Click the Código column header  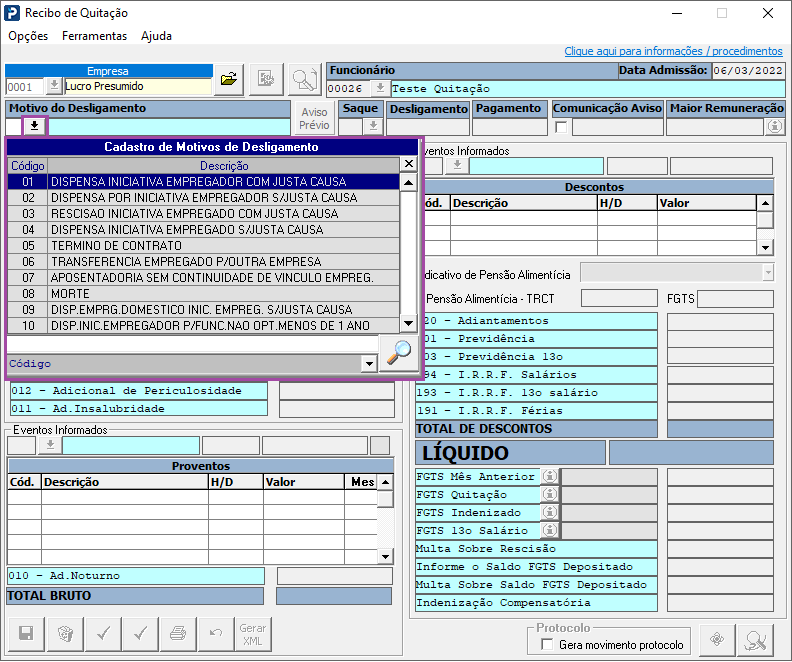coord(28,166)
